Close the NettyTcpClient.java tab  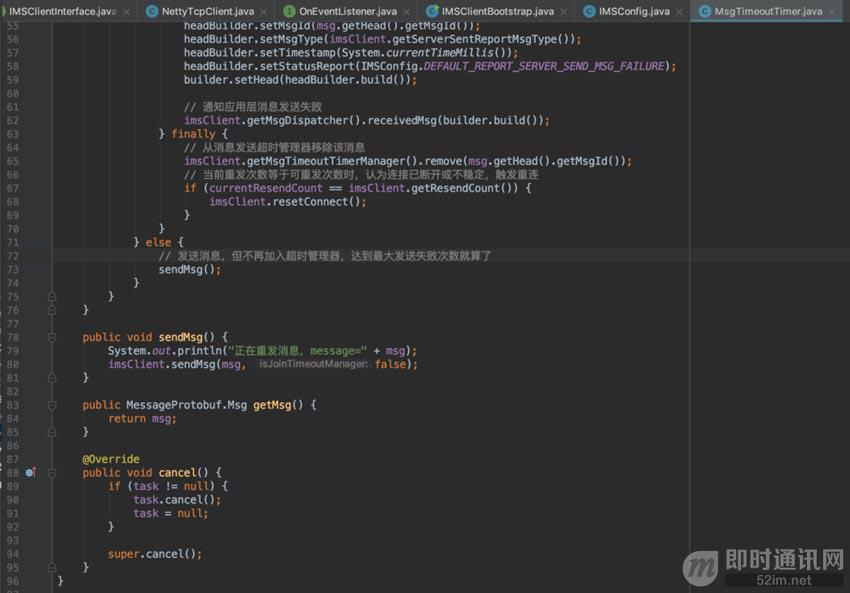point(263,11)
